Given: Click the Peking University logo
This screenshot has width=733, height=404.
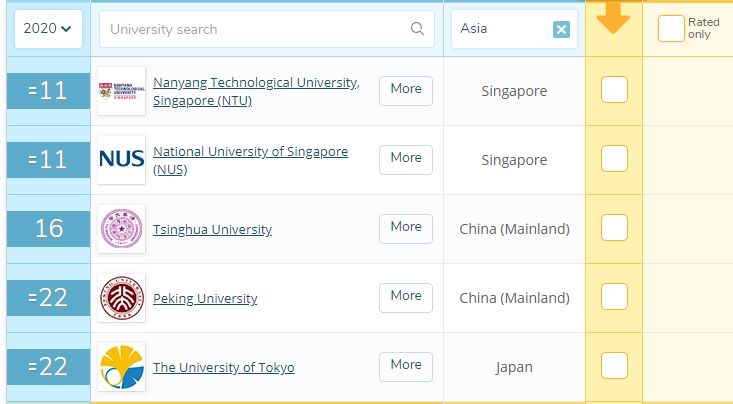Looking at the screenshot, I should (122, 298).
